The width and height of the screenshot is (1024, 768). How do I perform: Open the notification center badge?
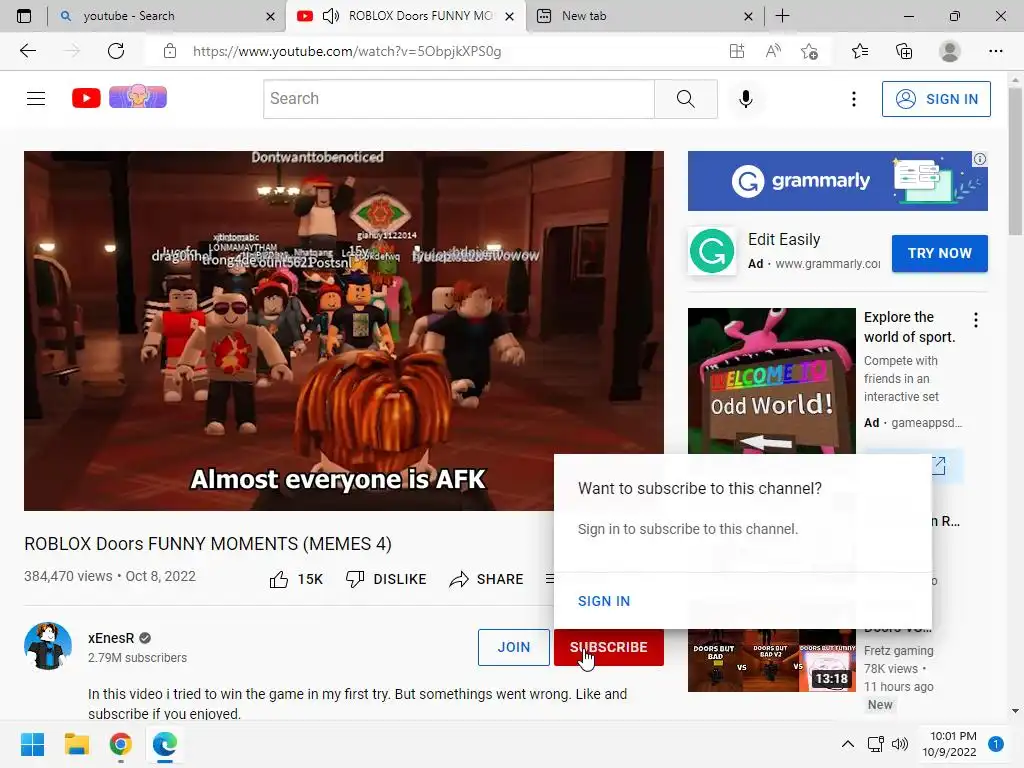(x=995, y=744)
